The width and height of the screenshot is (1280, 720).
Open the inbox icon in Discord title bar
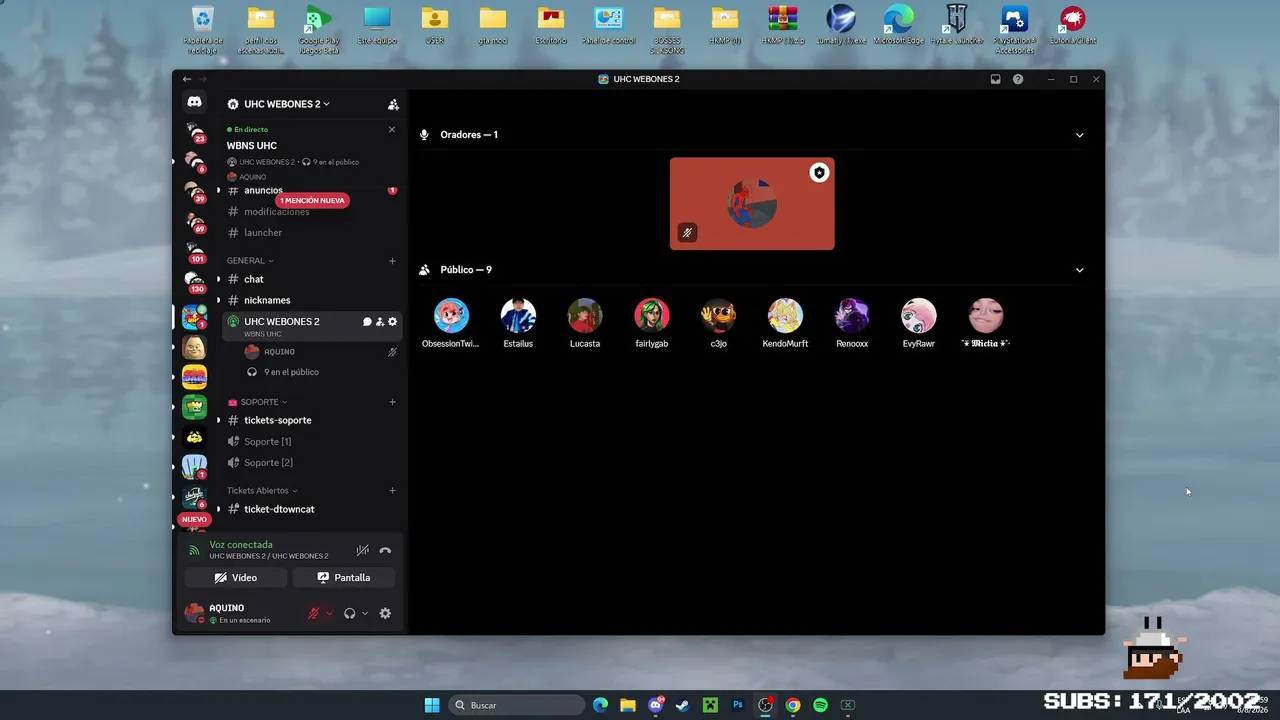(995, 79)
